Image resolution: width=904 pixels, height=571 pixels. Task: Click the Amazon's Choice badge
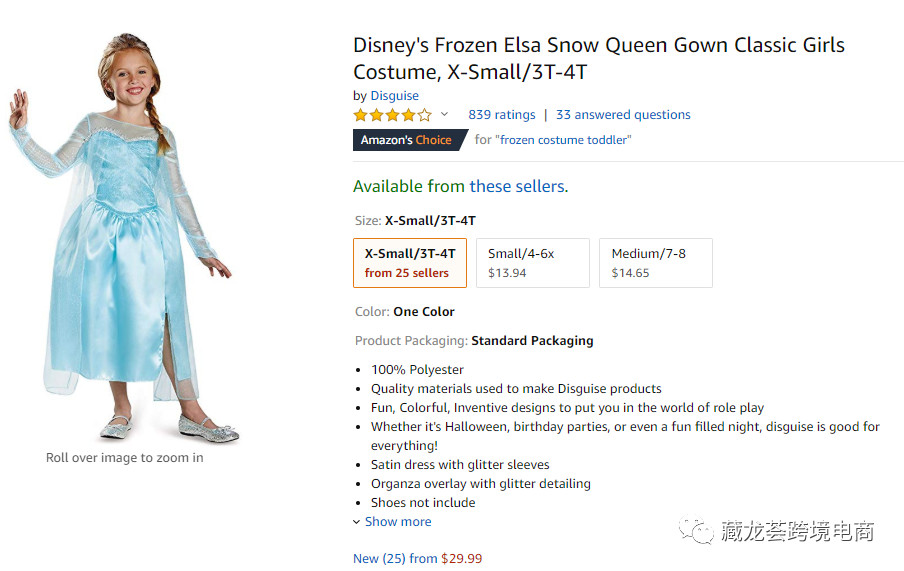pos(406,140)
